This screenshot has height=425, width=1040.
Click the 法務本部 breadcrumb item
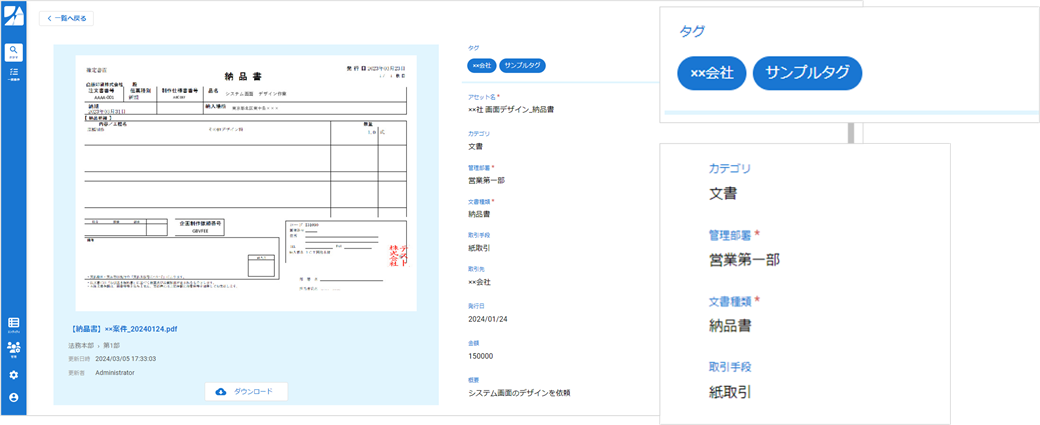pos(81,344)
